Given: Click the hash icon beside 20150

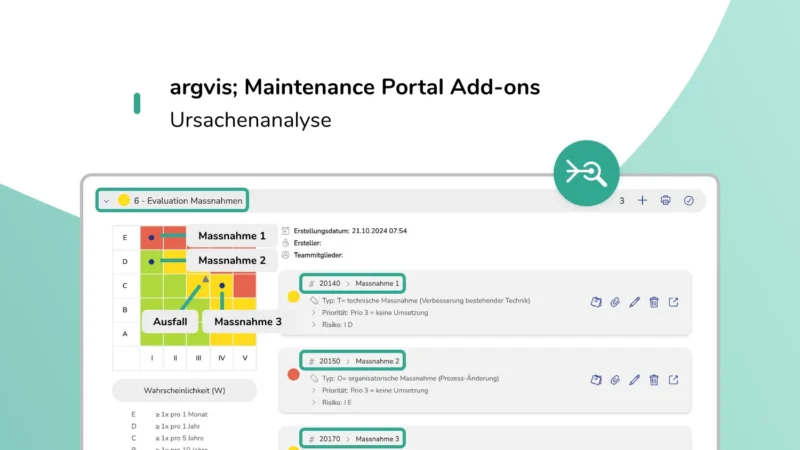Looking at the screenshot, I should click(311, 361).
